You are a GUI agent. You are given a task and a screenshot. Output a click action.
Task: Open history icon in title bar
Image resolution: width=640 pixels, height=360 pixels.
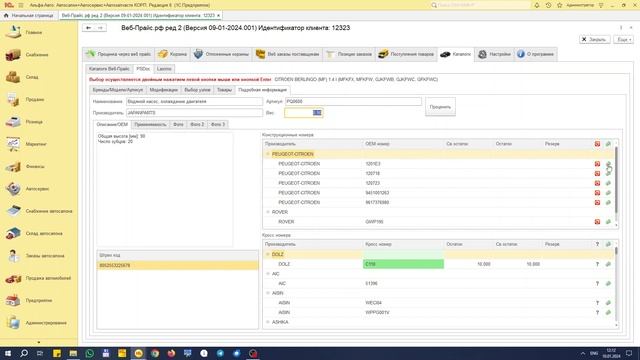tap(548, 5)
